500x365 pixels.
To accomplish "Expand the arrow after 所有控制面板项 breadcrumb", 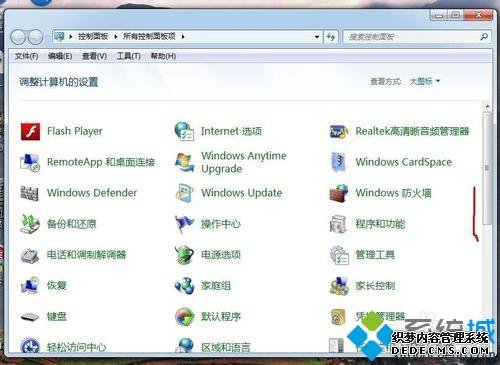I will tap(183, 37).
